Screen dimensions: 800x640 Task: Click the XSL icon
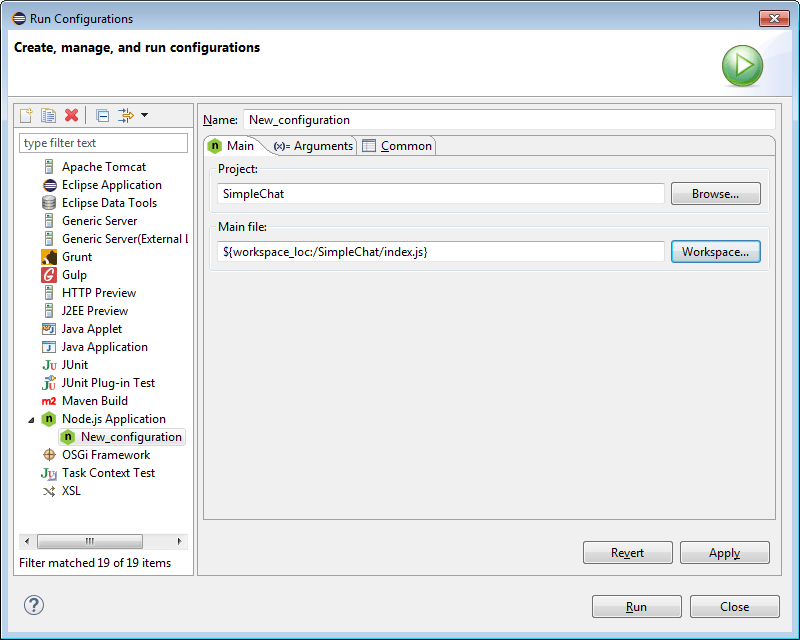[49, 491]
